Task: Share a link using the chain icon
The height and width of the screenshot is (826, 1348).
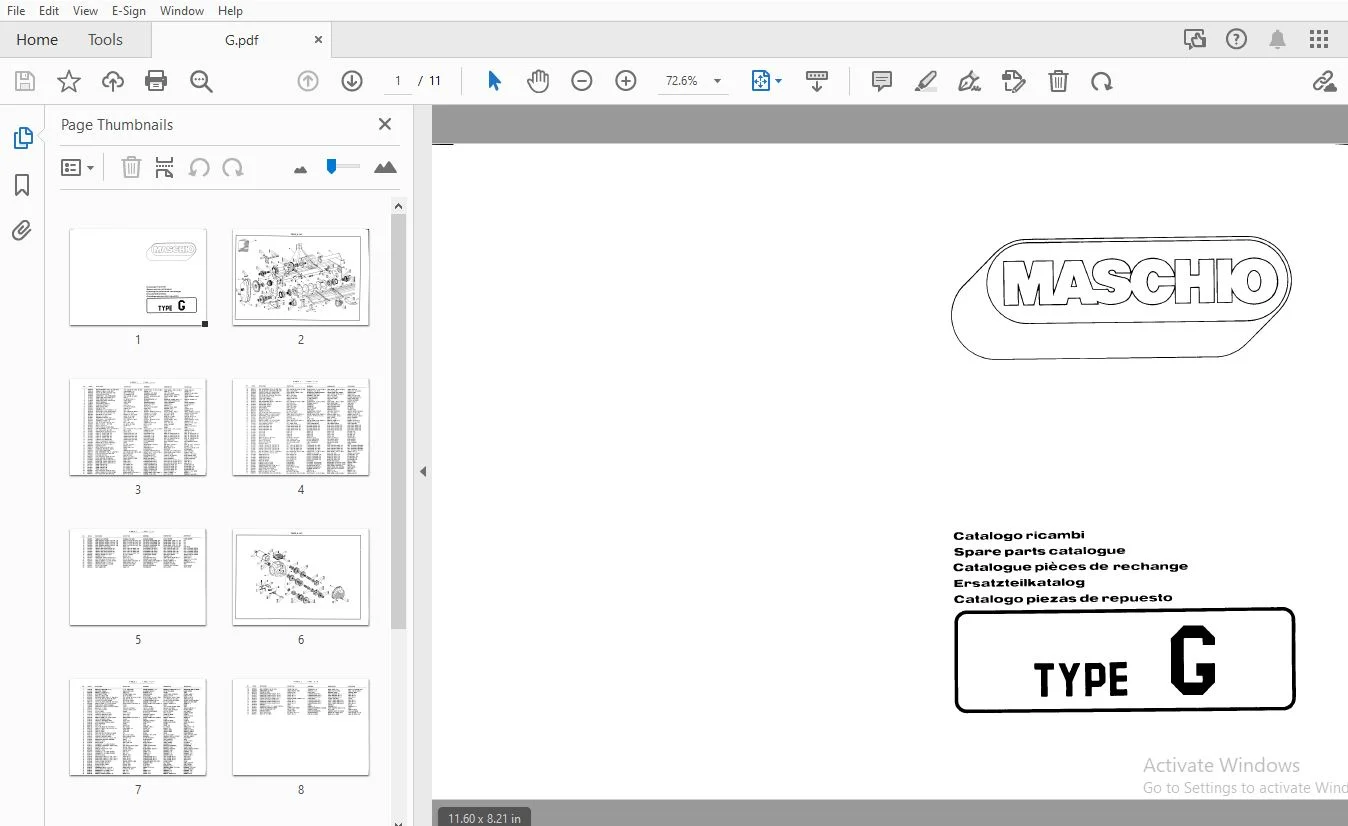Action: 1324,81
